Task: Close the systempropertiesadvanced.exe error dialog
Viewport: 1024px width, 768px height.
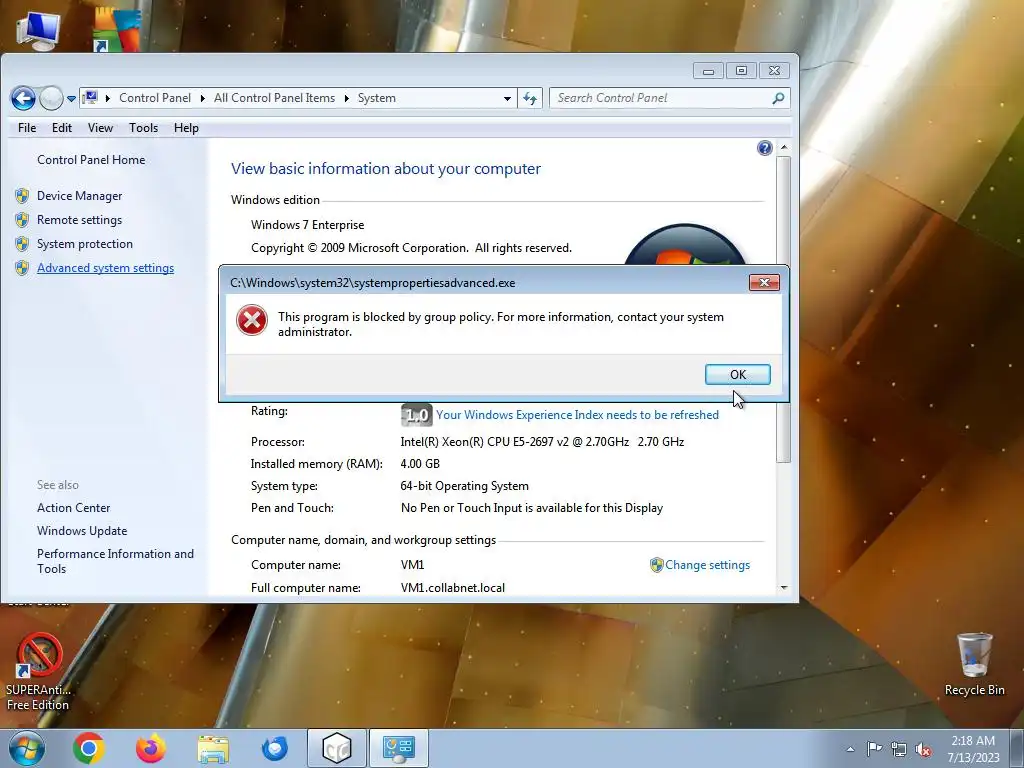Action: point(764,282)
